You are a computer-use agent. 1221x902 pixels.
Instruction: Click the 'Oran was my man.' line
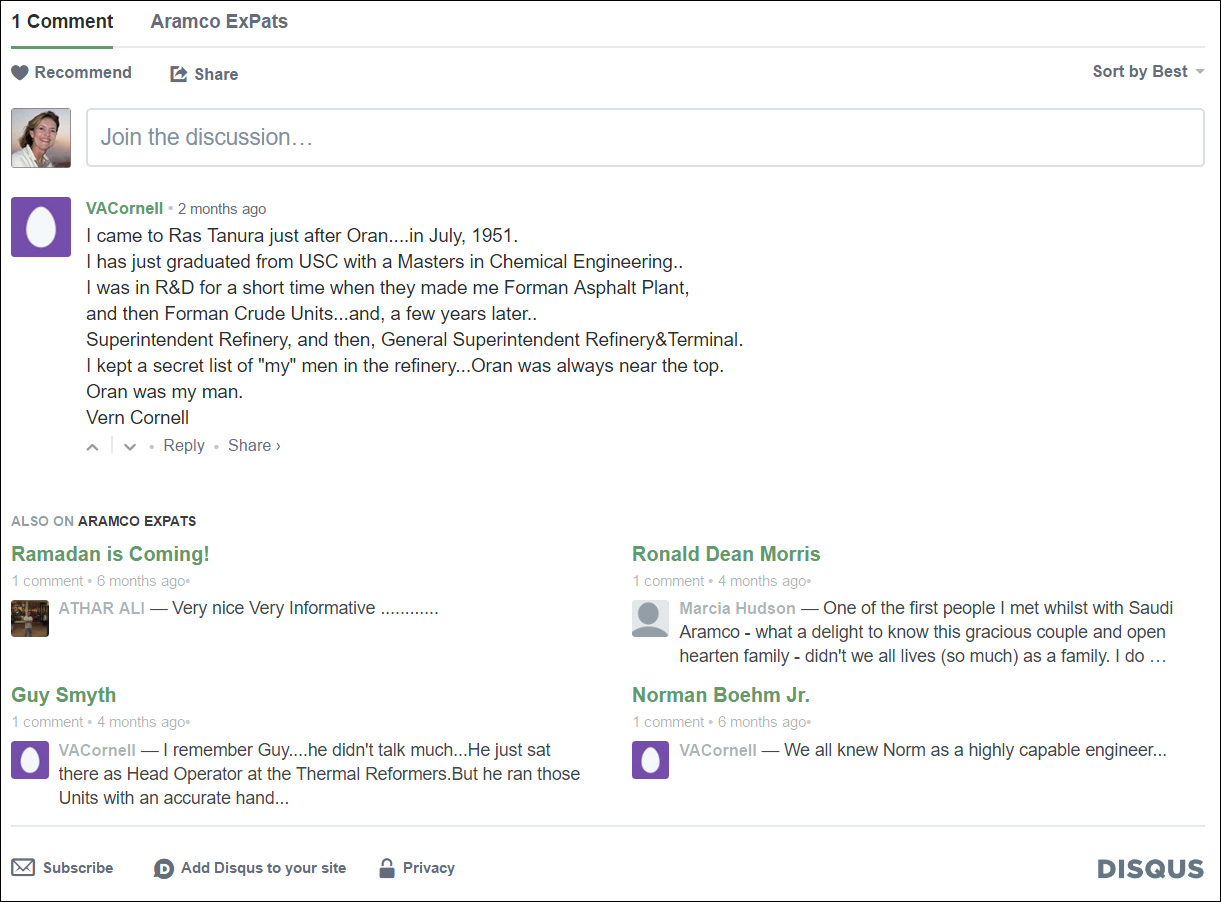(165, 392)
